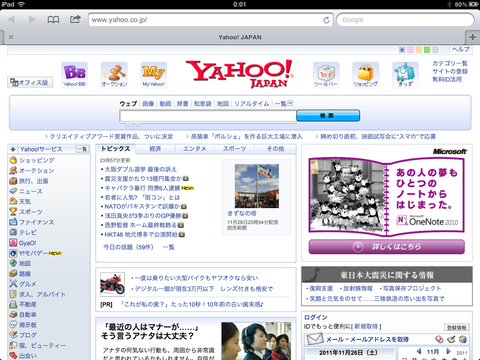Click the 詳しくはこちら purple button

pyautogui.click(x=387, y=247)
